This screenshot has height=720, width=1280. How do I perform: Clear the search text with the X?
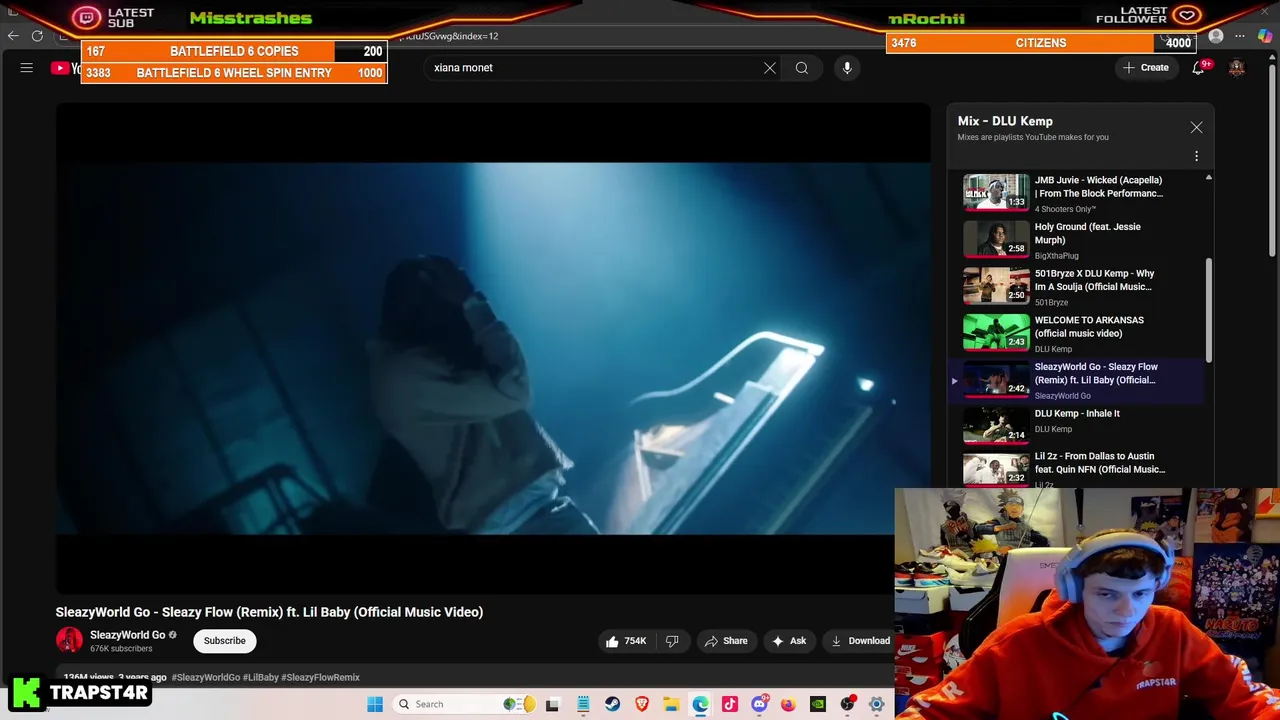770,68
